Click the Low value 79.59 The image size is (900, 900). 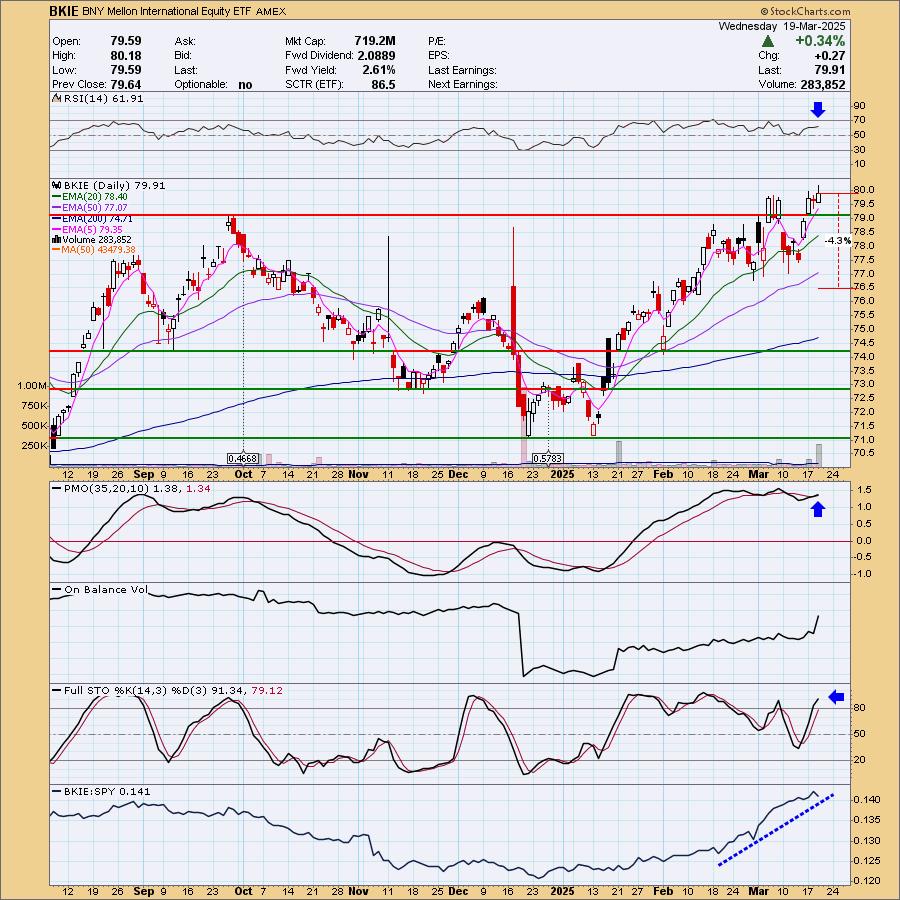(x=126, y=70)
